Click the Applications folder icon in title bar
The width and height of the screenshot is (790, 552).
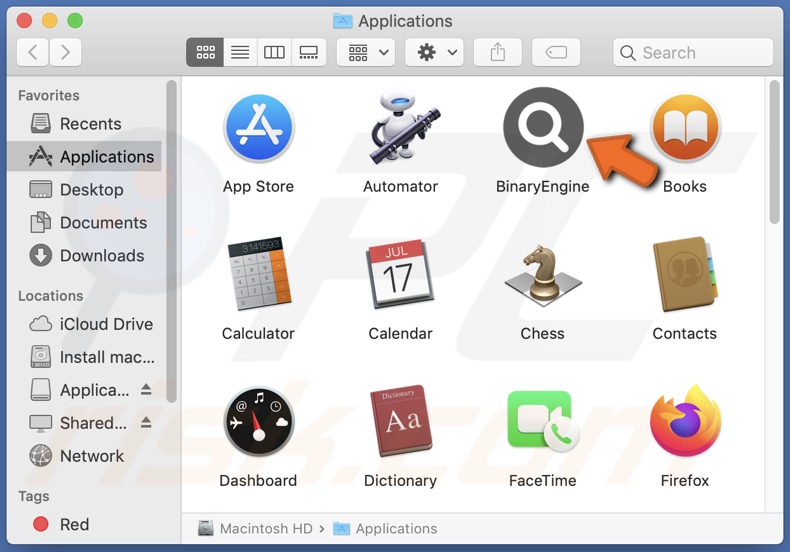[x=343, y=21]
